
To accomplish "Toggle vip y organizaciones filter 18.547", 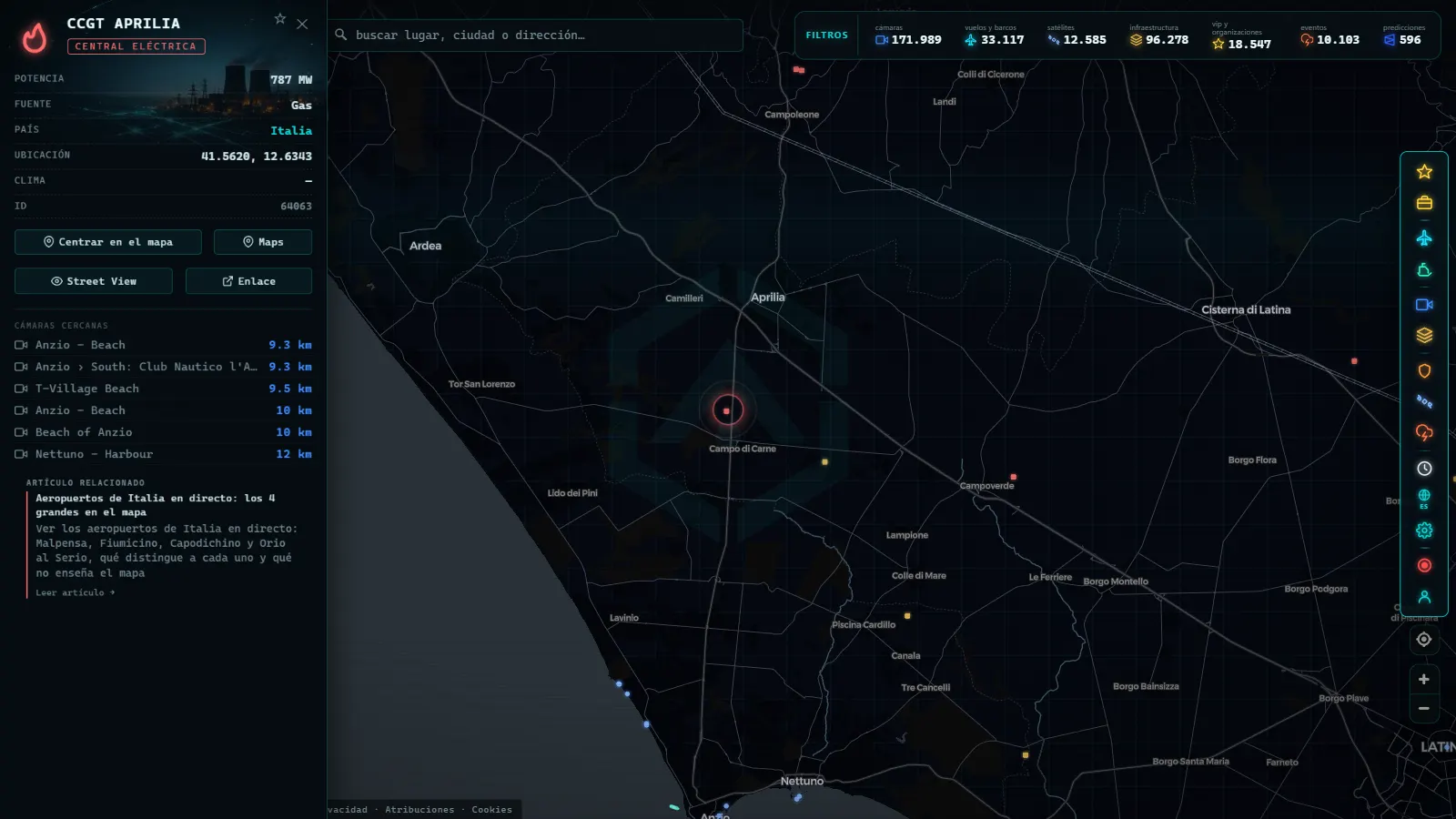I will point(1241,36).
